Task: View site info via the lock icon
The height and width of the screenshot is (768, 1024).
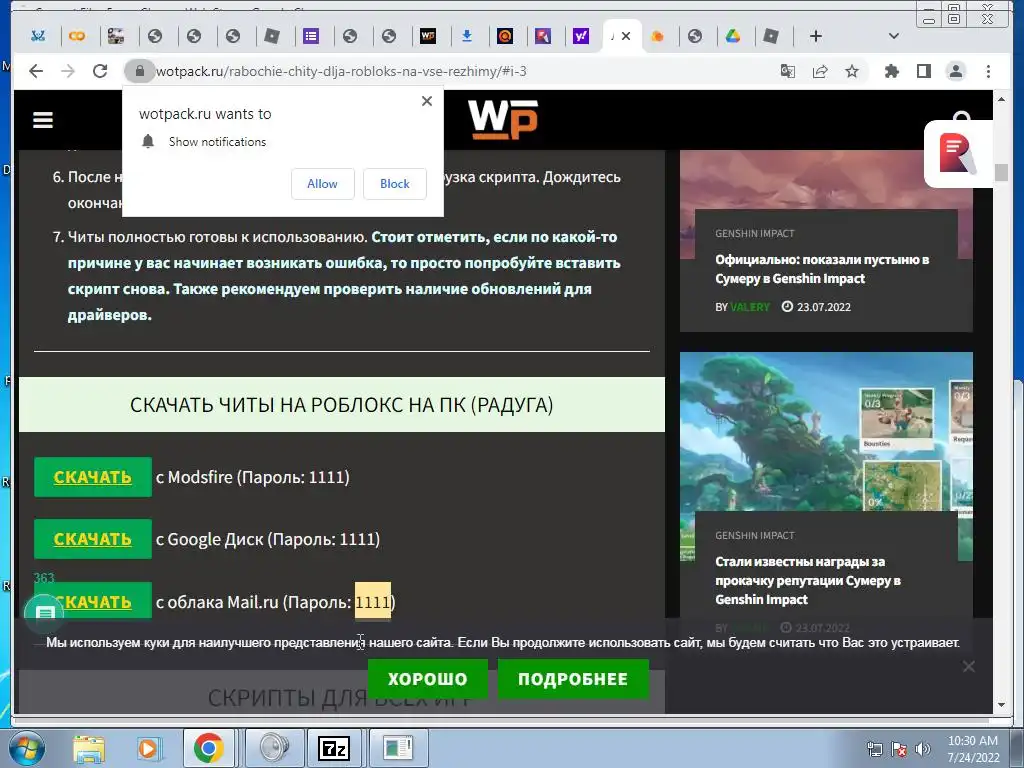Action: pos(139,71)
